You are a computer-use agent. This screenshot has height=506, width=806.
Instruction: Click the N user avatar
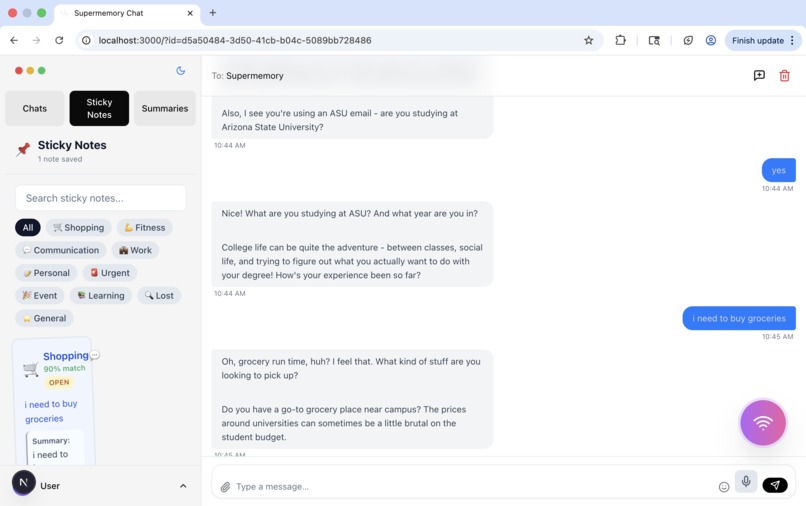[23, 482]
